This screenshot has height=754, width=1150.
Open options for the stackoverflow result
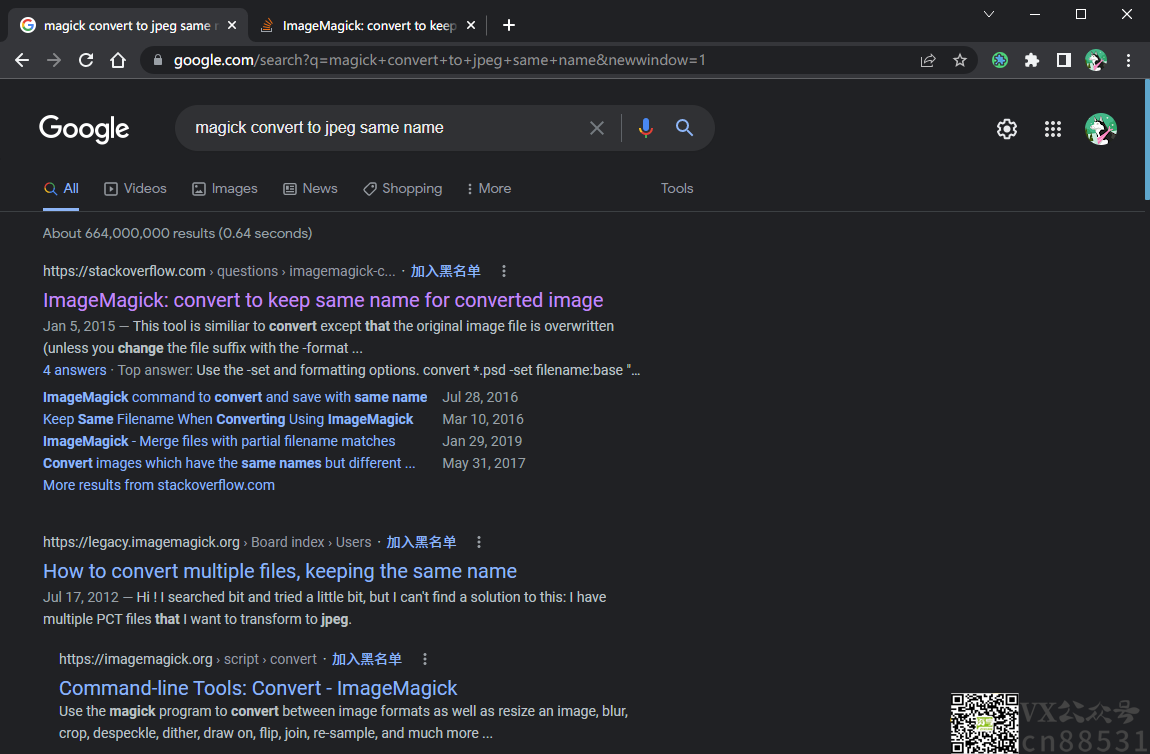coord(504,271)
